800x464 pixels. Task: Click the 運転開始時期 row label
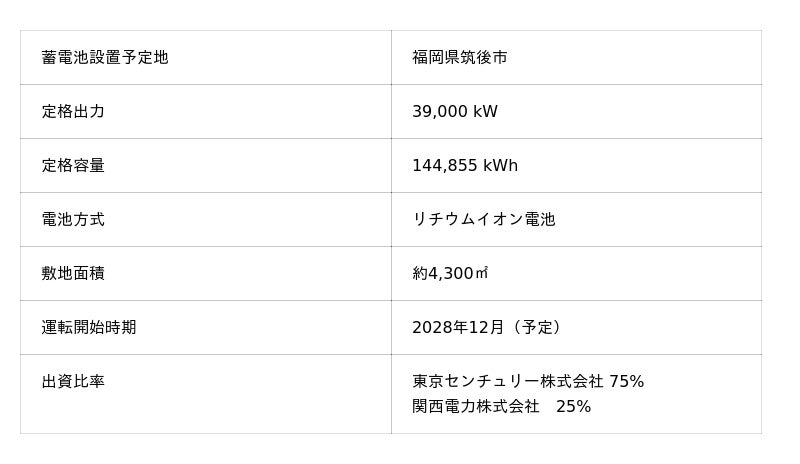click(89, 328)
